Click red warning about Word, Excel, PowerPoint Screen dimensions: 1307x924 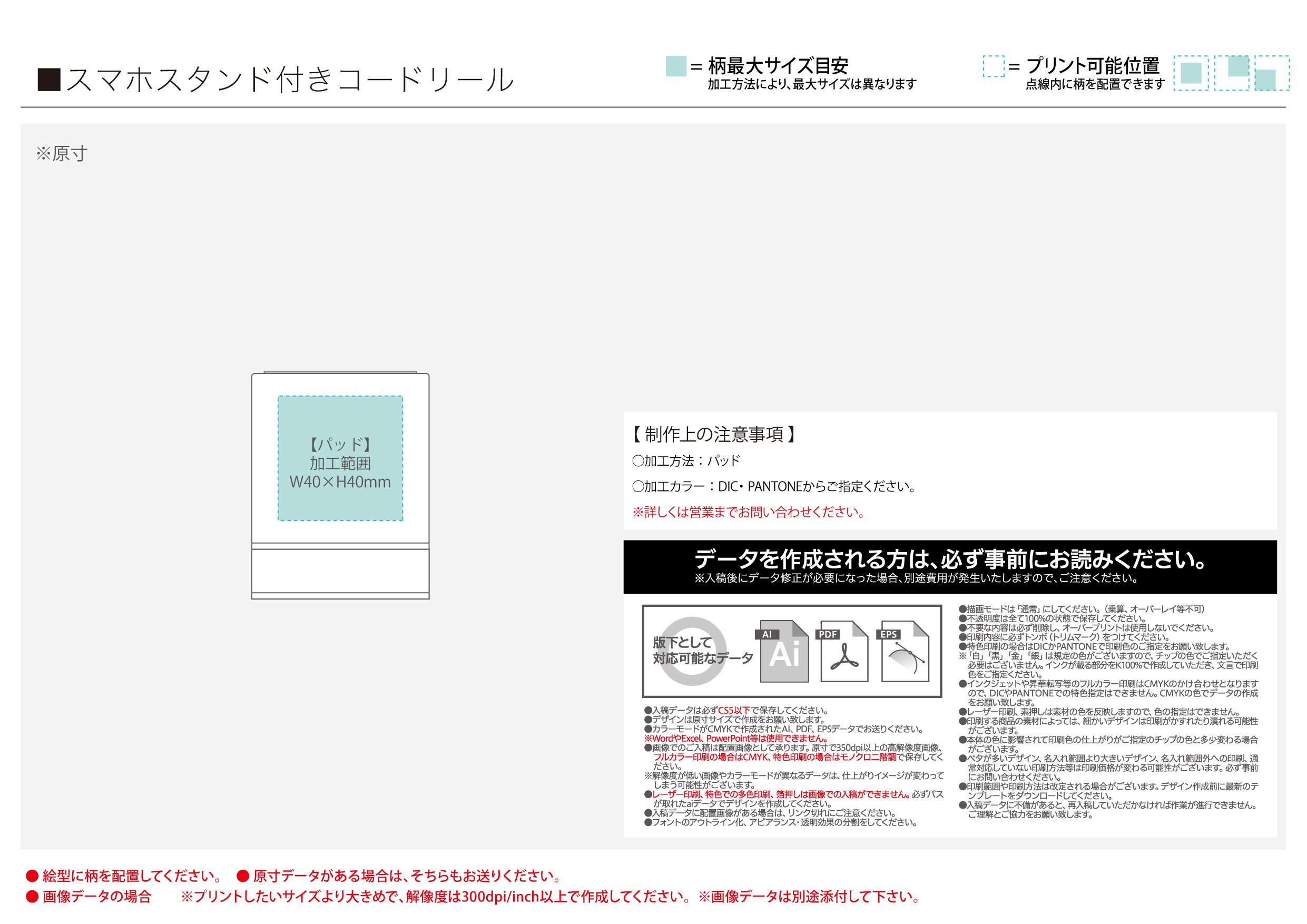click(735, 739)
